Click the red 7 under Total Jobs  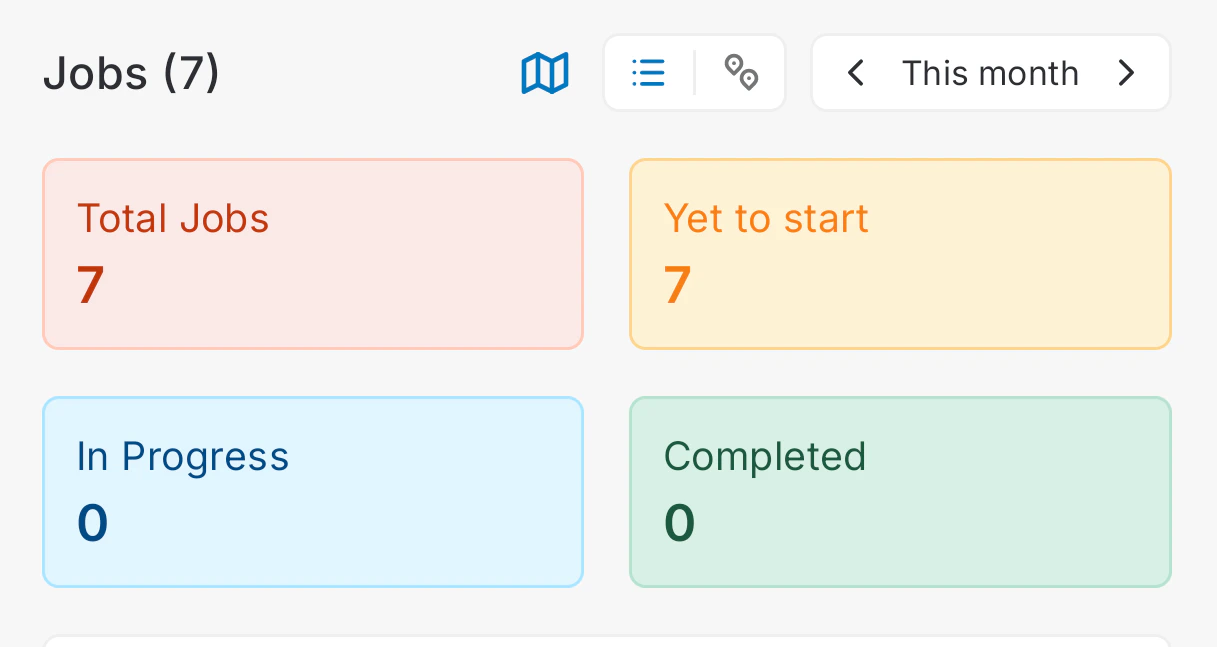click(x=91, y=285)
